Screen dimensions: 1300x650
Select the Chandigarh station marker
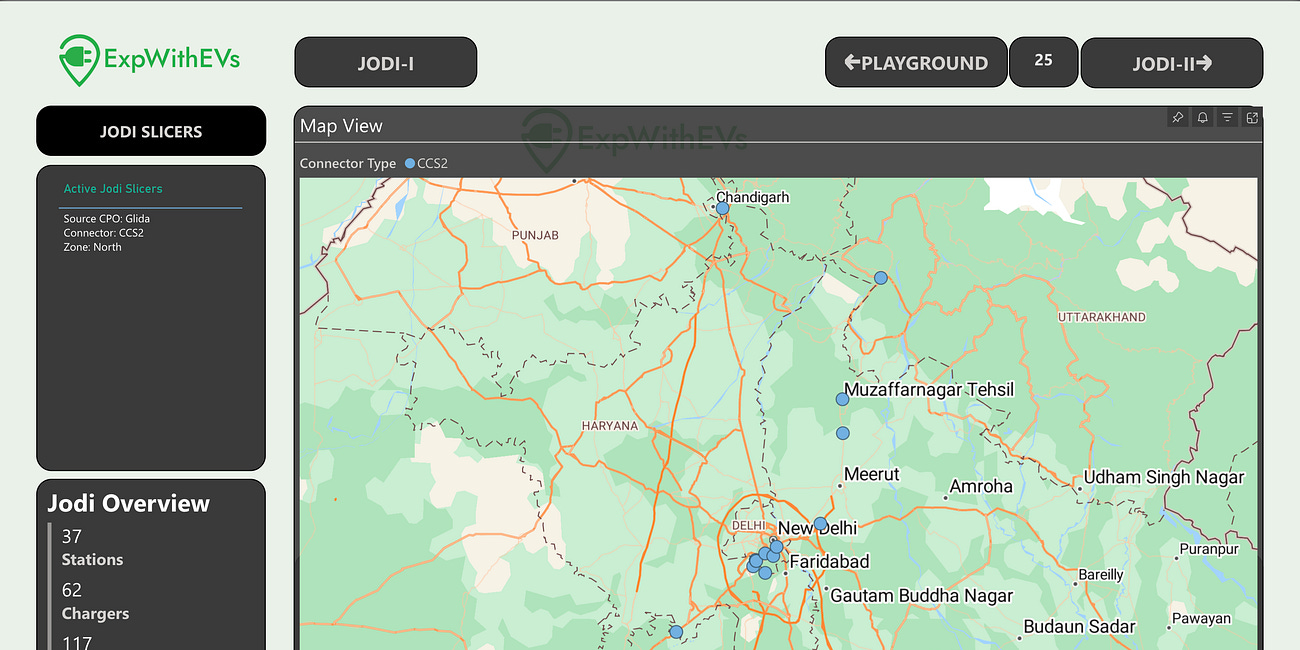[x=723, y=208]
